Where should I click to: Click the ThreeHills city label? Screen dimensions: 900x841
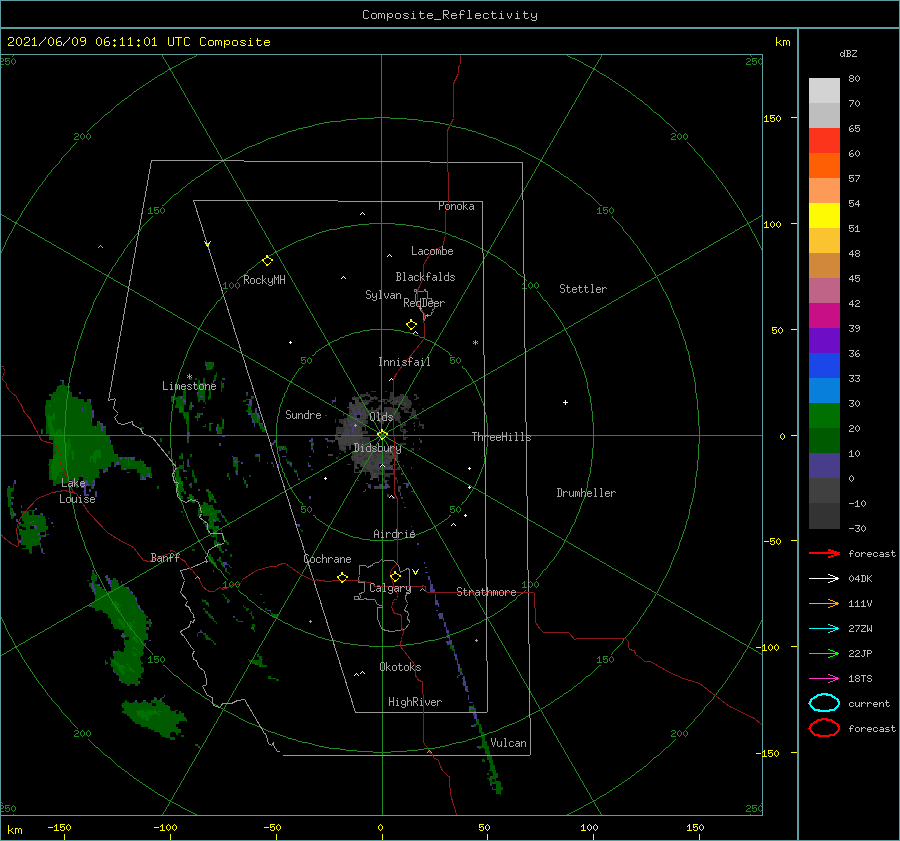pyautogui.click(x=502, y=437)
